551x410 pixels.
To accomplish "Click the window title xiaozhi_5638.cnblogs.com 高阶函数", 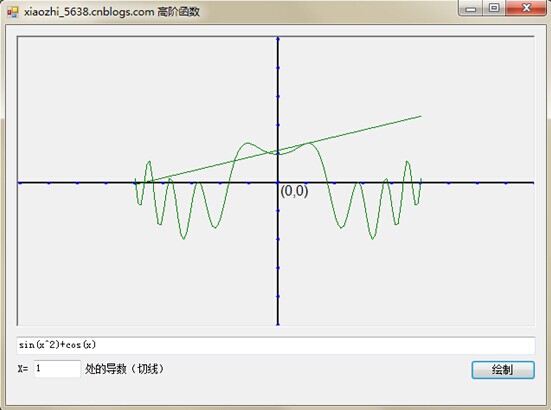I will [112, 12].
